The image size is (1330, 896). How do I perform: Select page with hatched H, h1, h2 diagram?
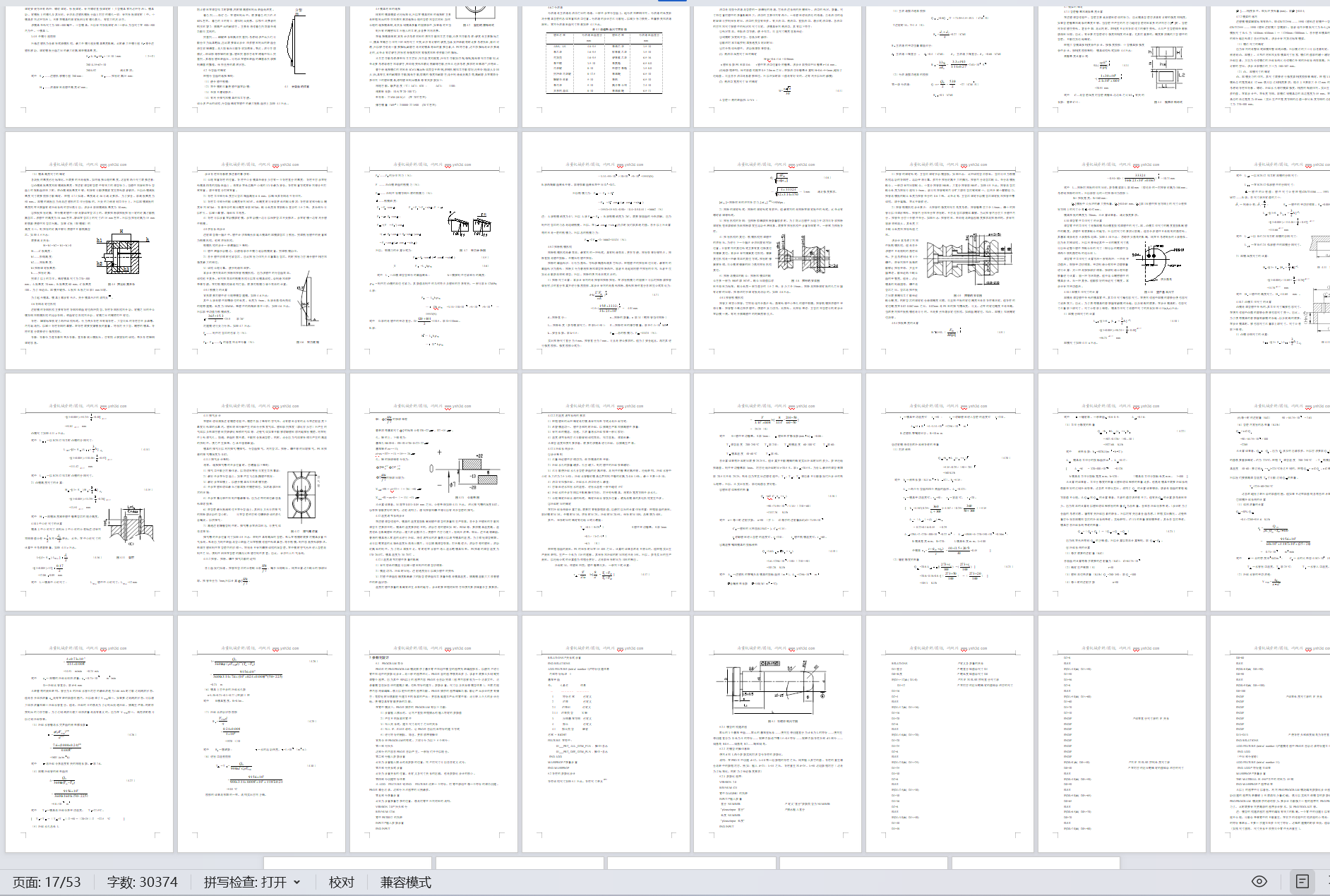(89, 251)
